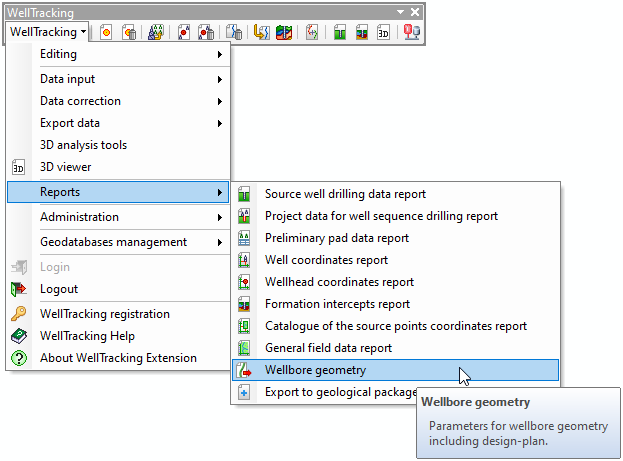
Task: Expand the Editing submenu
Action: point(118,54)
